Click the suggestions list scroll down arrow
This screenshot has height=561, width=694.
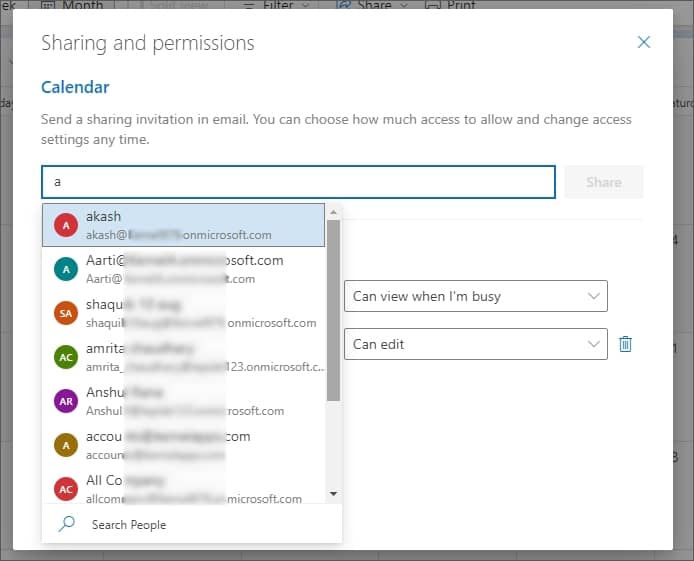[x=334, y=494]
